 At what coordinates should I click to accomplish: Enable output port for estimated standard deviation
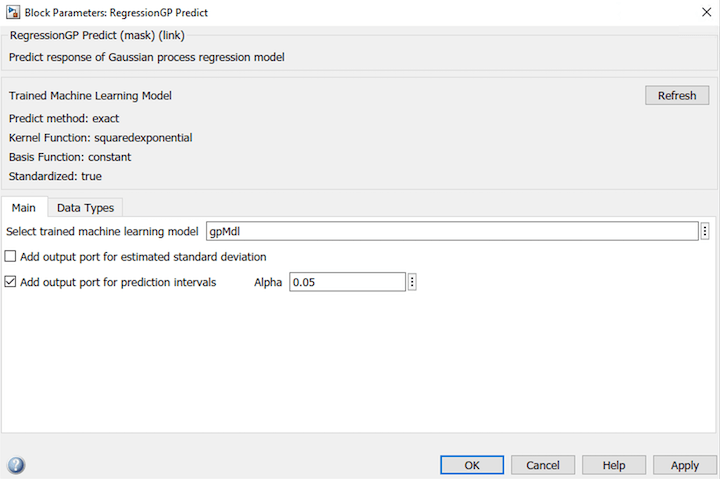coord(10,256)
